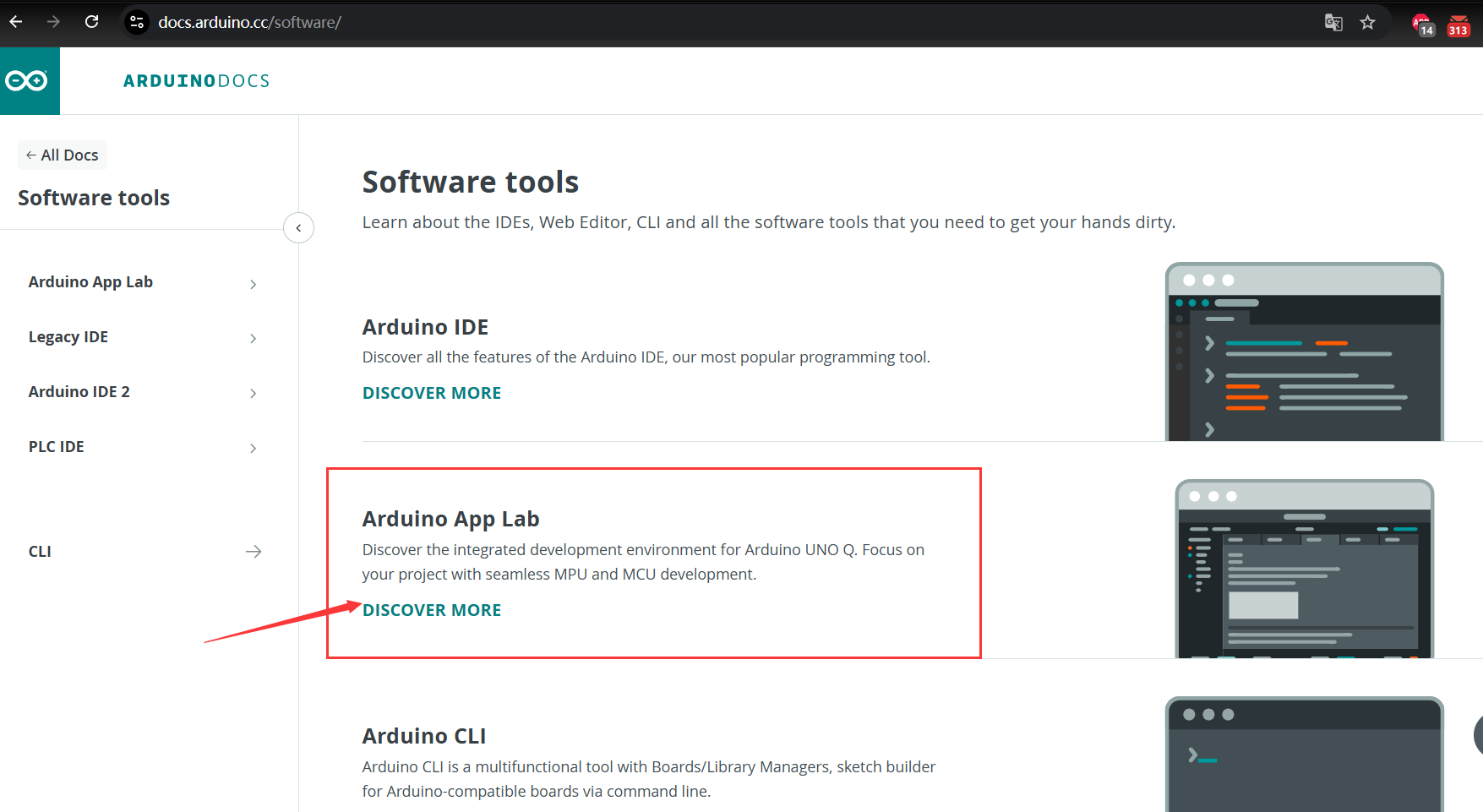Click the Software tools main page heading
1483x812 pixels.
pyautogui.click(x=471, y=183)
